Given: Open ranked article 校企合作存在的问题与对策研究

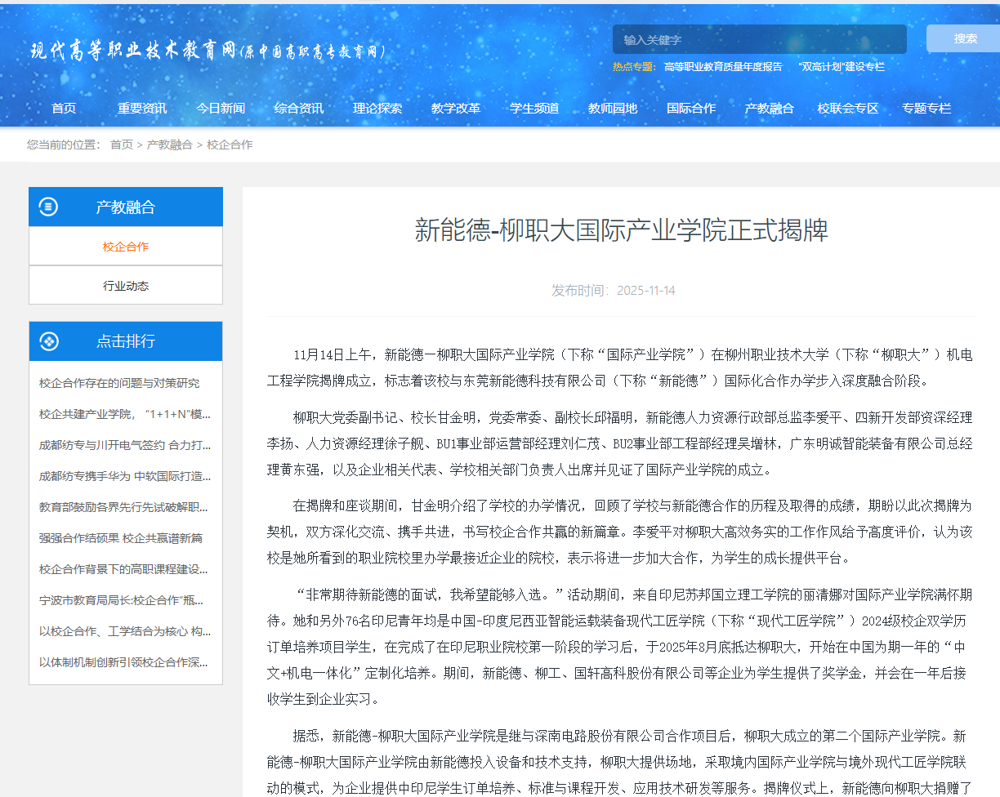Looking at the screenshot, I should [x=119, y=383].
